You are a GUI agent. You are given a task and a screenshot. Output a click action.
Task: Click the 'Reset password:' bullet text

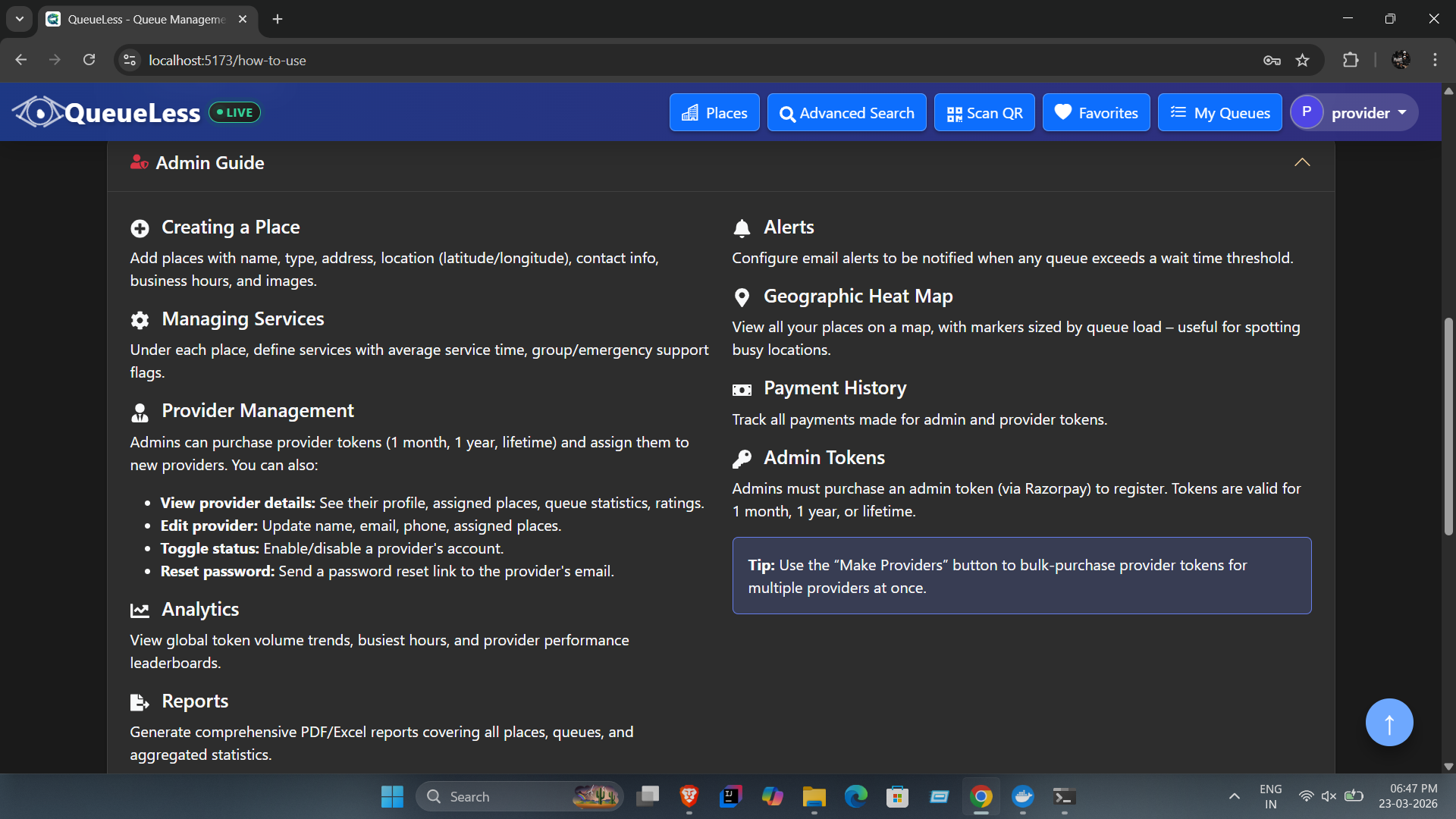tap(218, 571)
